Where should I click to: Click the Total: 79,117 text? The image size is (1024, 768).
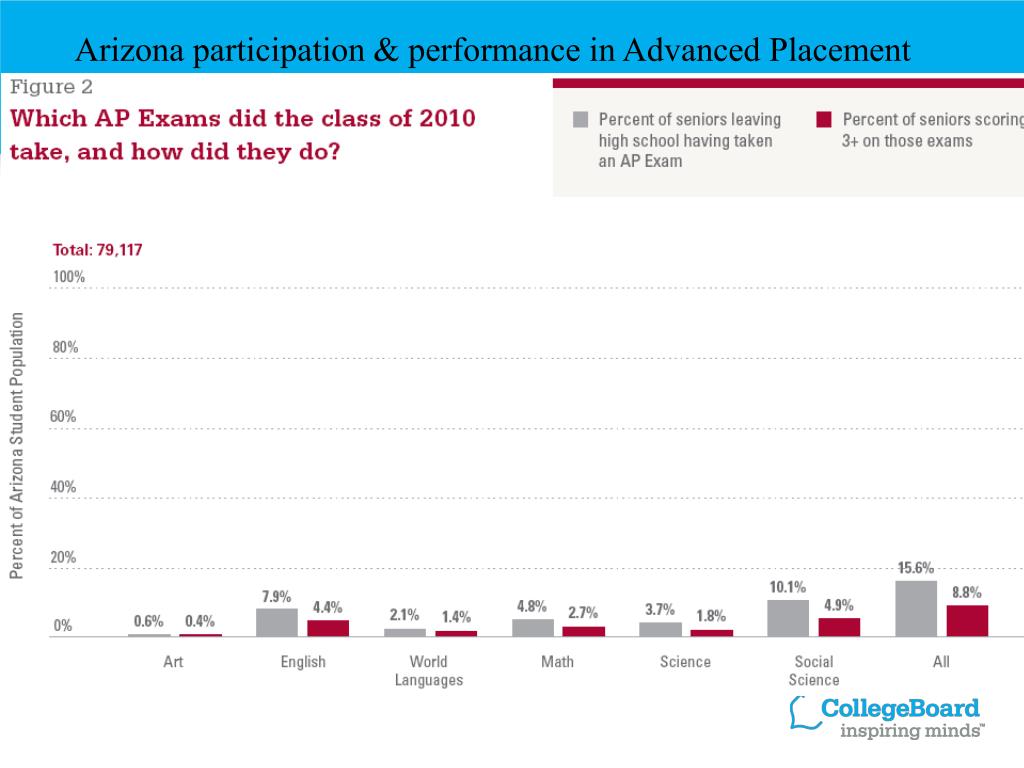coord(97,250)
